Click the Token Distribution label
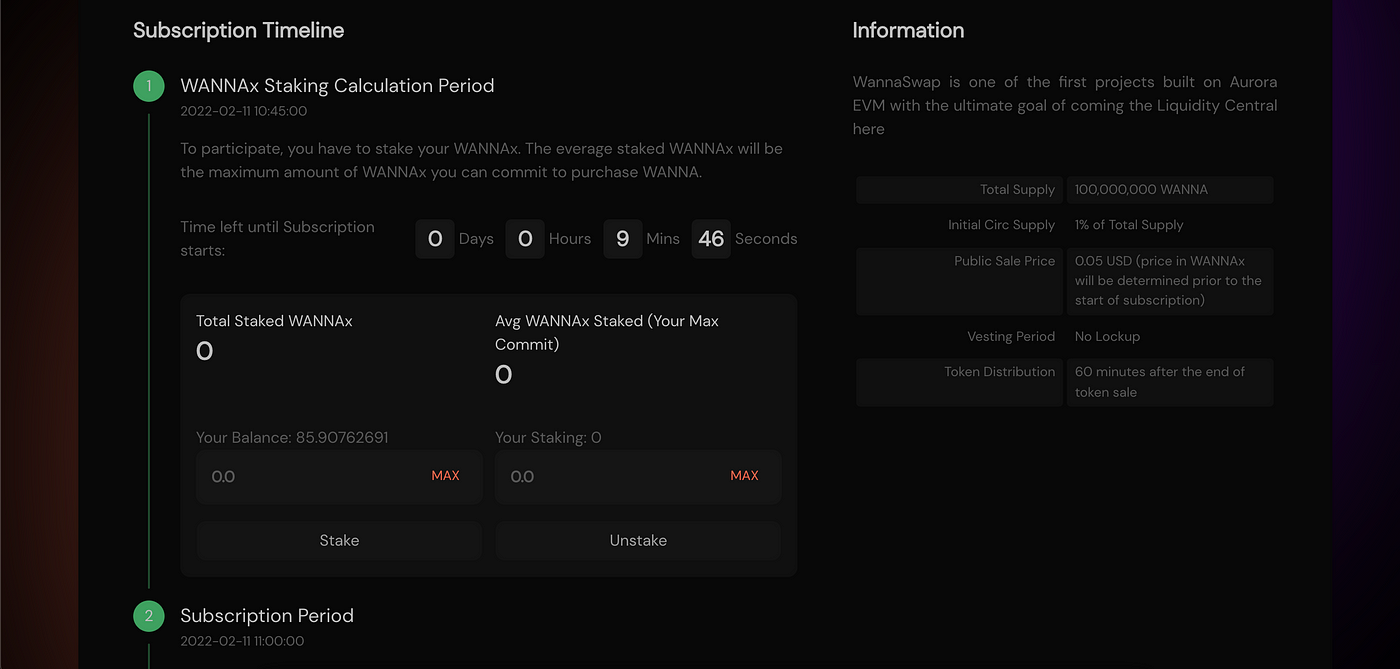Screen dimensions: 1400x669 point(999,372)
